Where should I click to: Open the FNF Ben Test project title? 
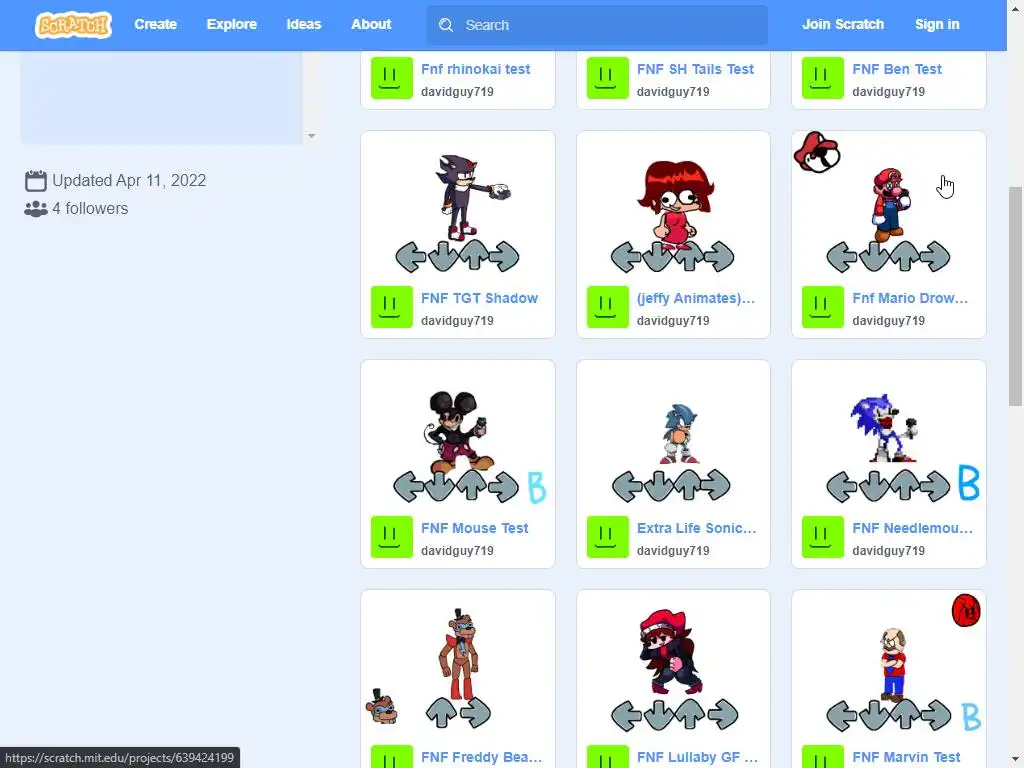tap(897, 69)
